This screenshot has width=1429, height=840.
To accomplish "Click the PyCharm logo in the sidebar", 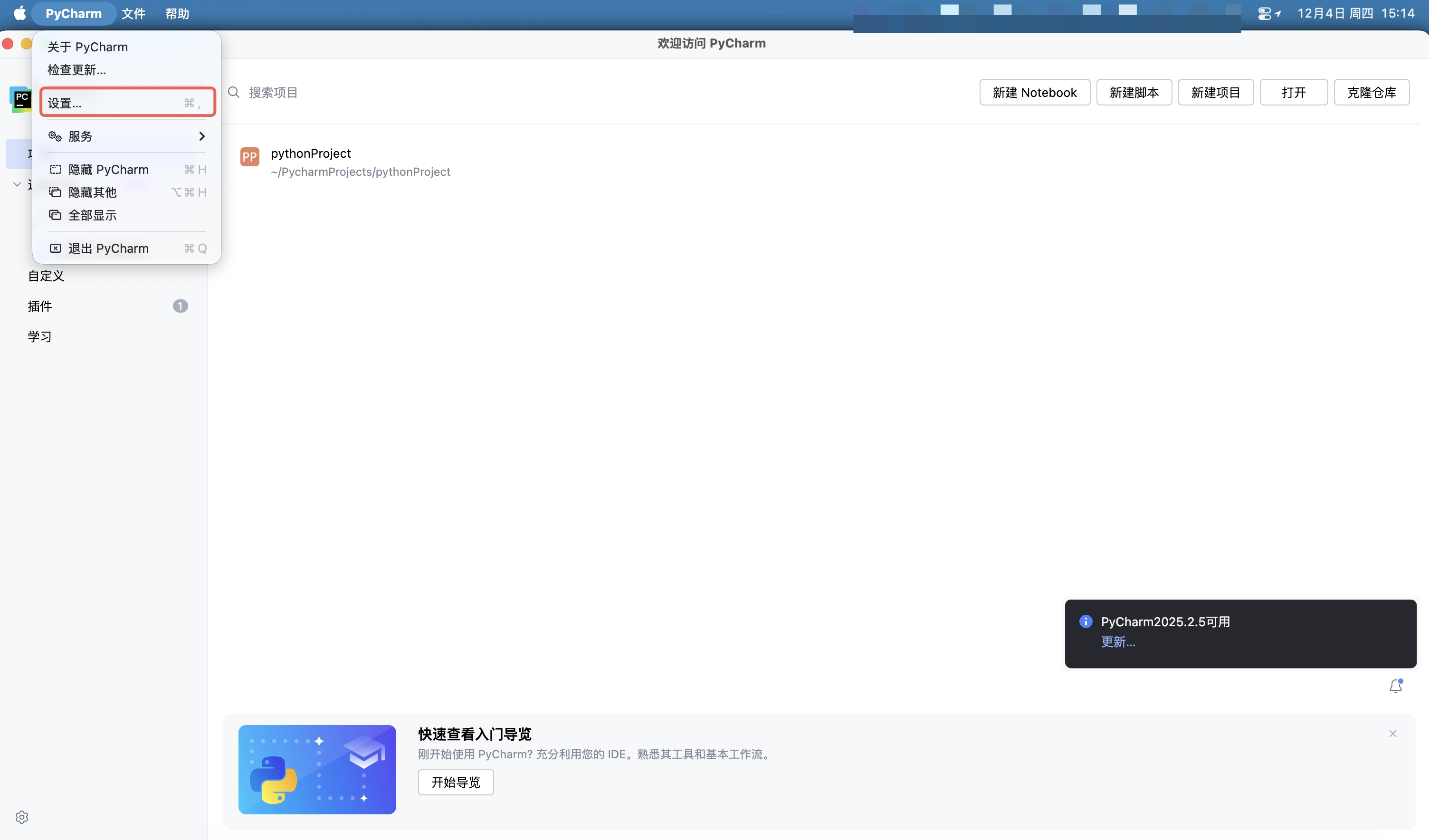I will coord(20,99).
